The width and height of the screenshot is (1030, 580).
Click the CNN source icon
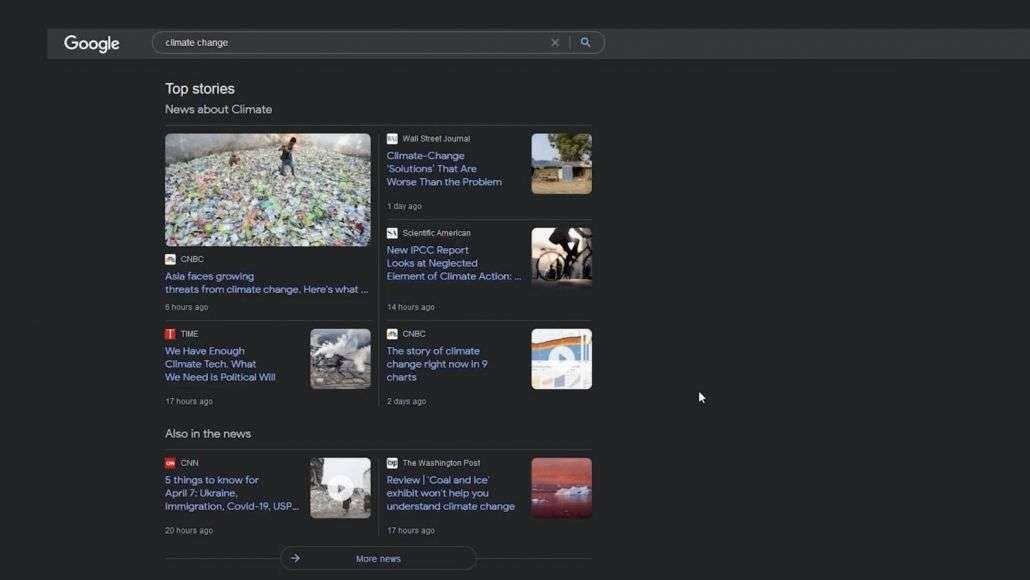click(x=170, y=463)
